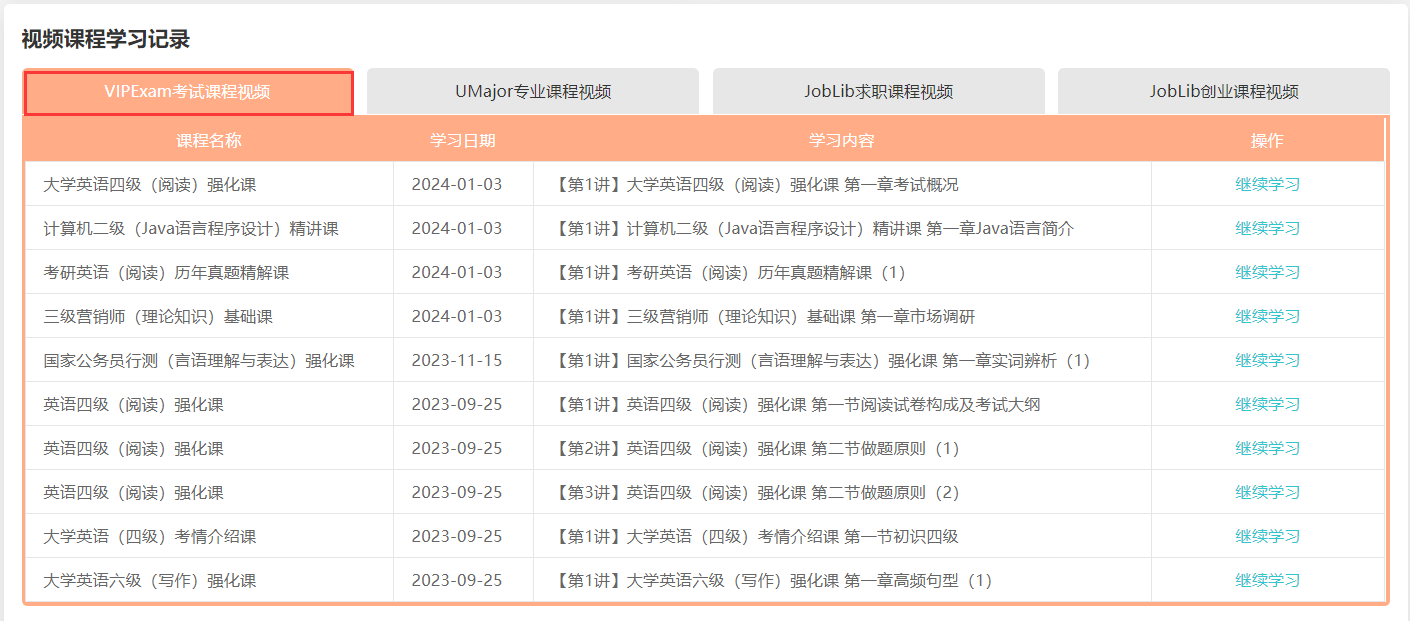Click the 视频课程学习记录 page heading
This screenshot has width=1410, height=621.
tap(105, 39)
